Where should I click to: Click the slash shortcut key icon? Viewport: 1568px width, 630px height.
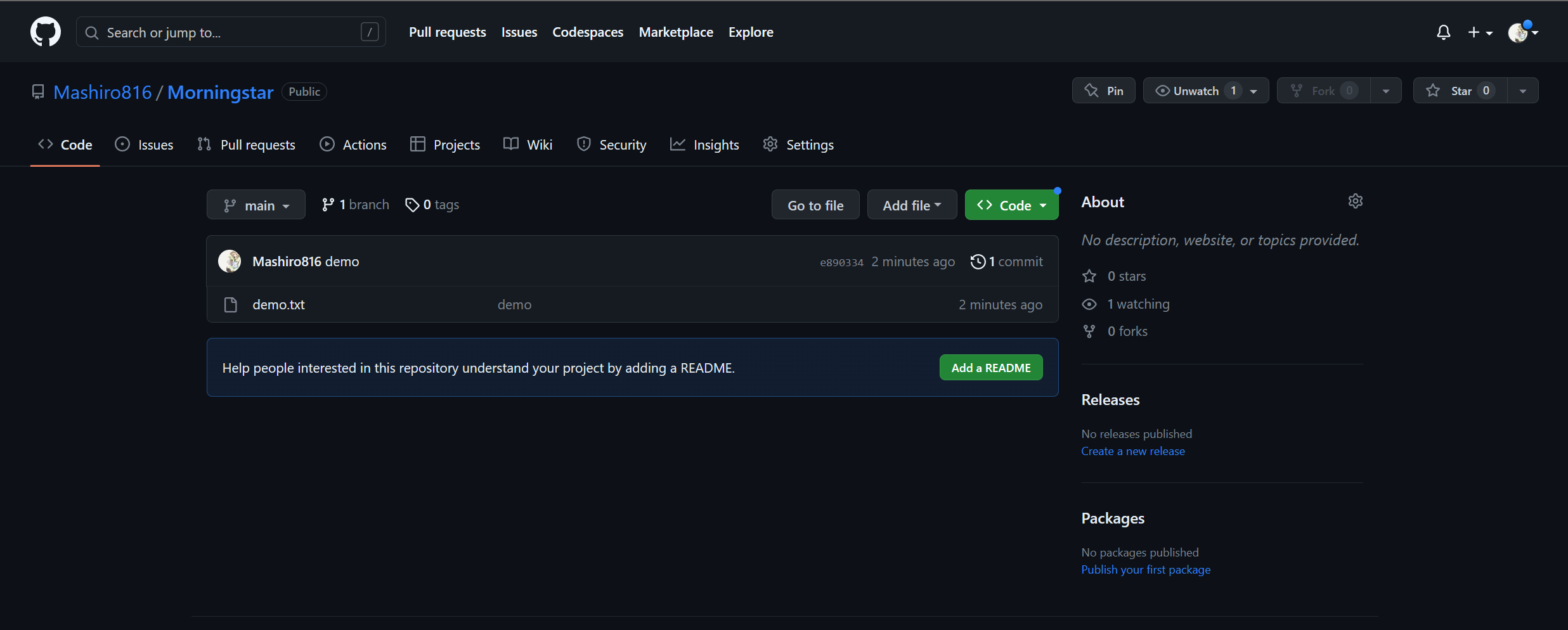[370, 32]
